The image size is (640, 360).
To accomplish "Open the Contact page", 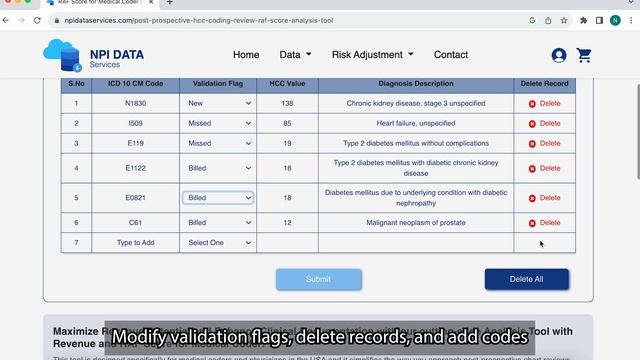I will [451, 55].
